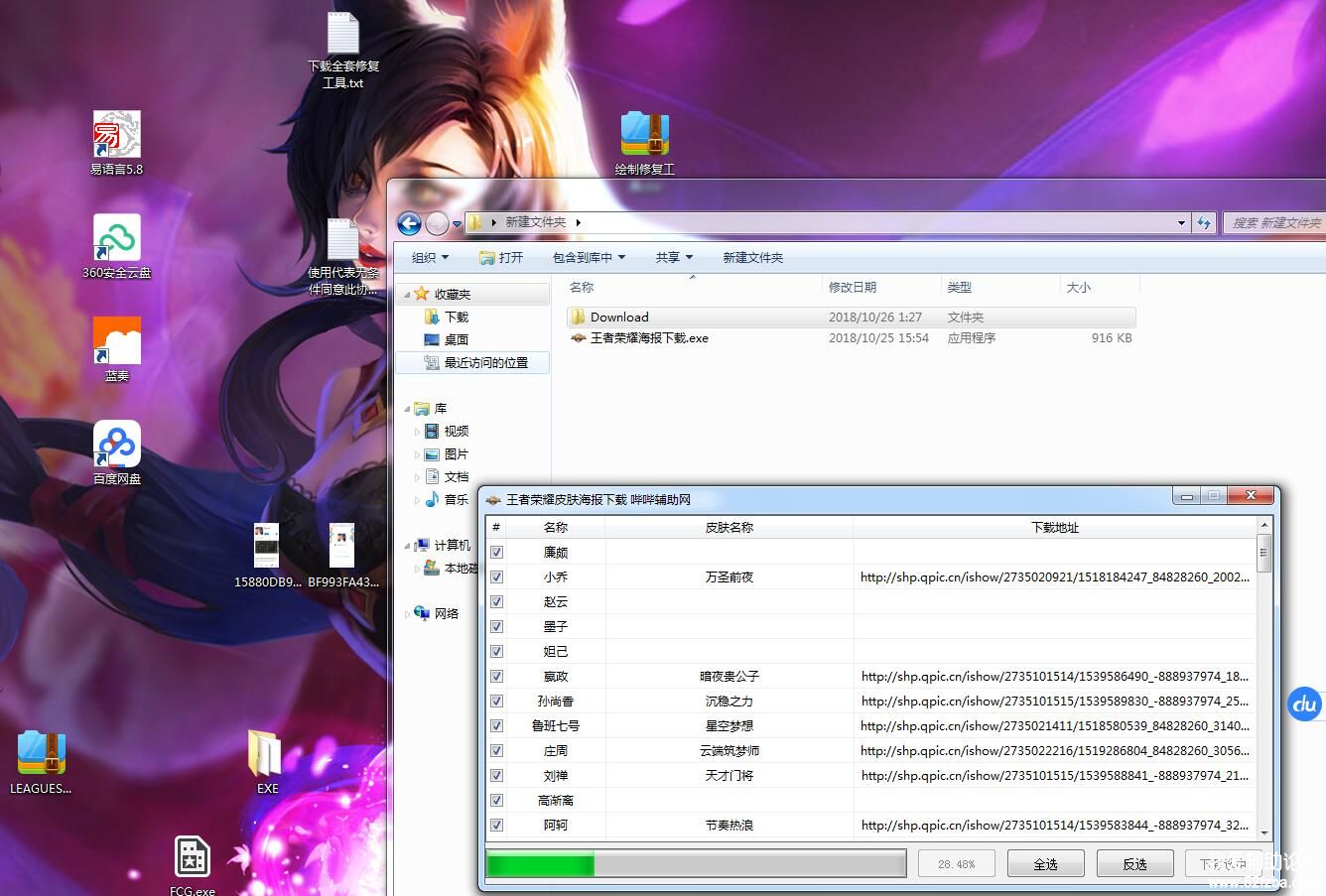Open the 百度网盘 desktop icon
Viewport: 1326px width, 896px height.
[x=116, y=446]
